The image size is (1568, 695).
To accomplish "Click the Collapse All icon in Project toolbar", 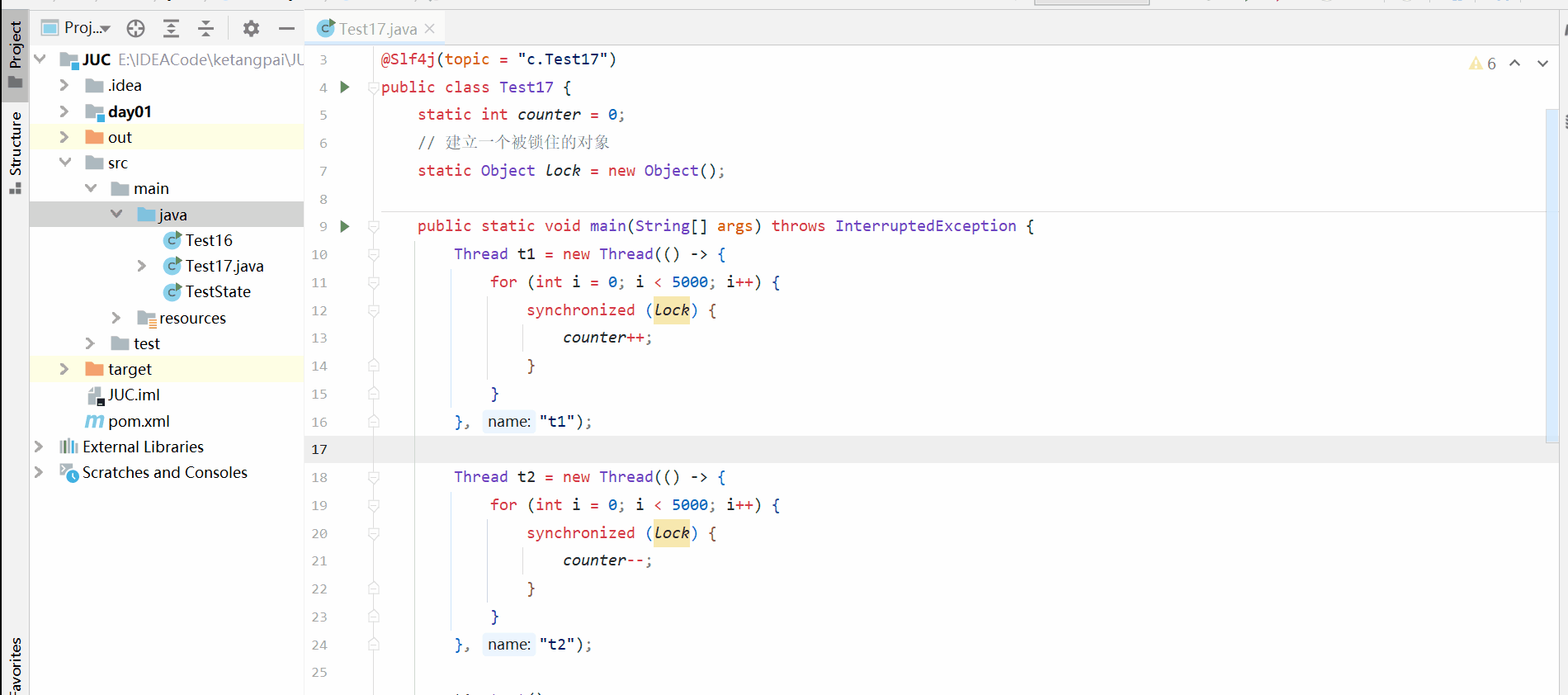I will [x=205, y=29].
